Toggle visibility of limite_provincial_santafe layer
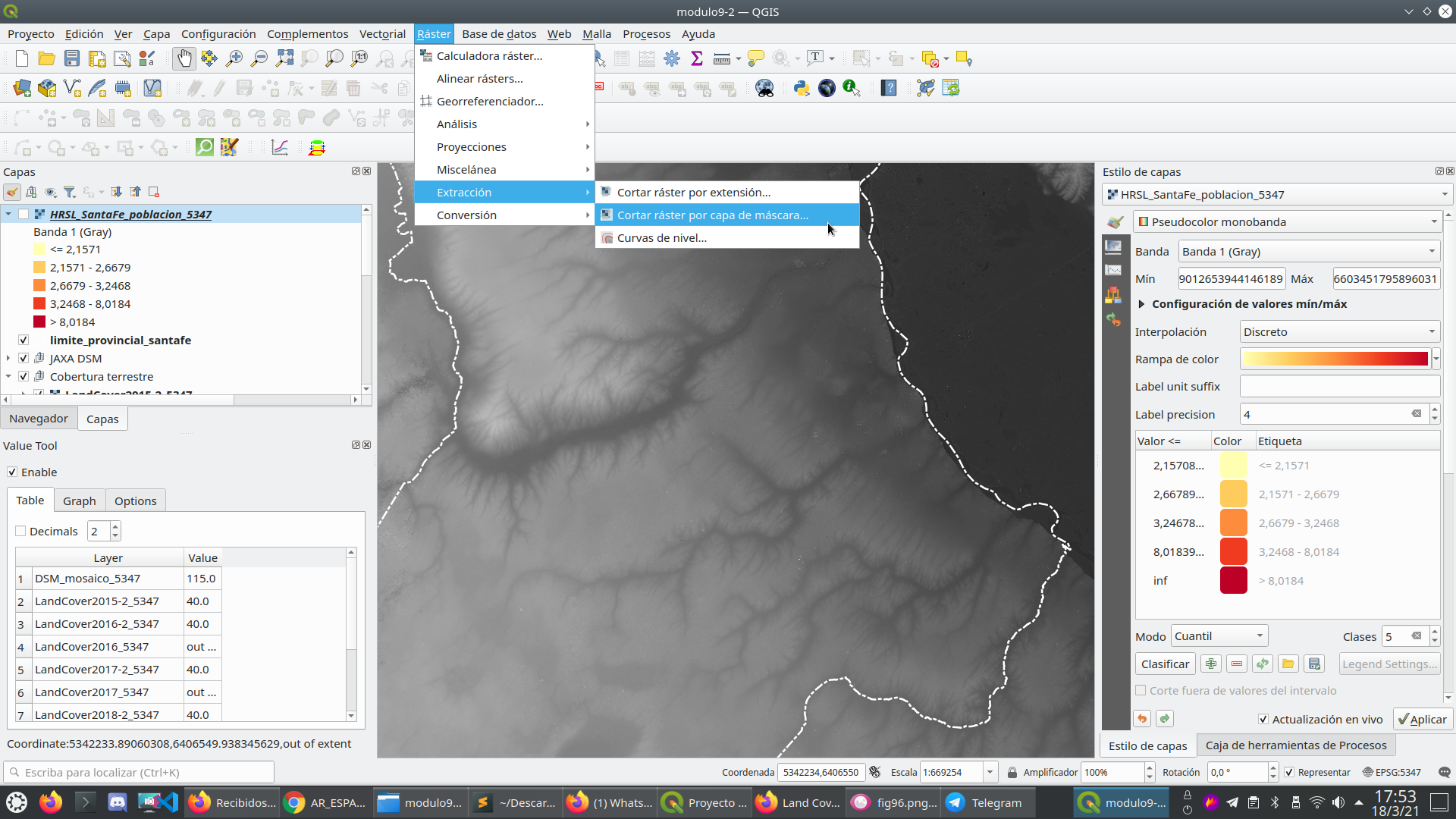1456x819 pixels. 23,340
